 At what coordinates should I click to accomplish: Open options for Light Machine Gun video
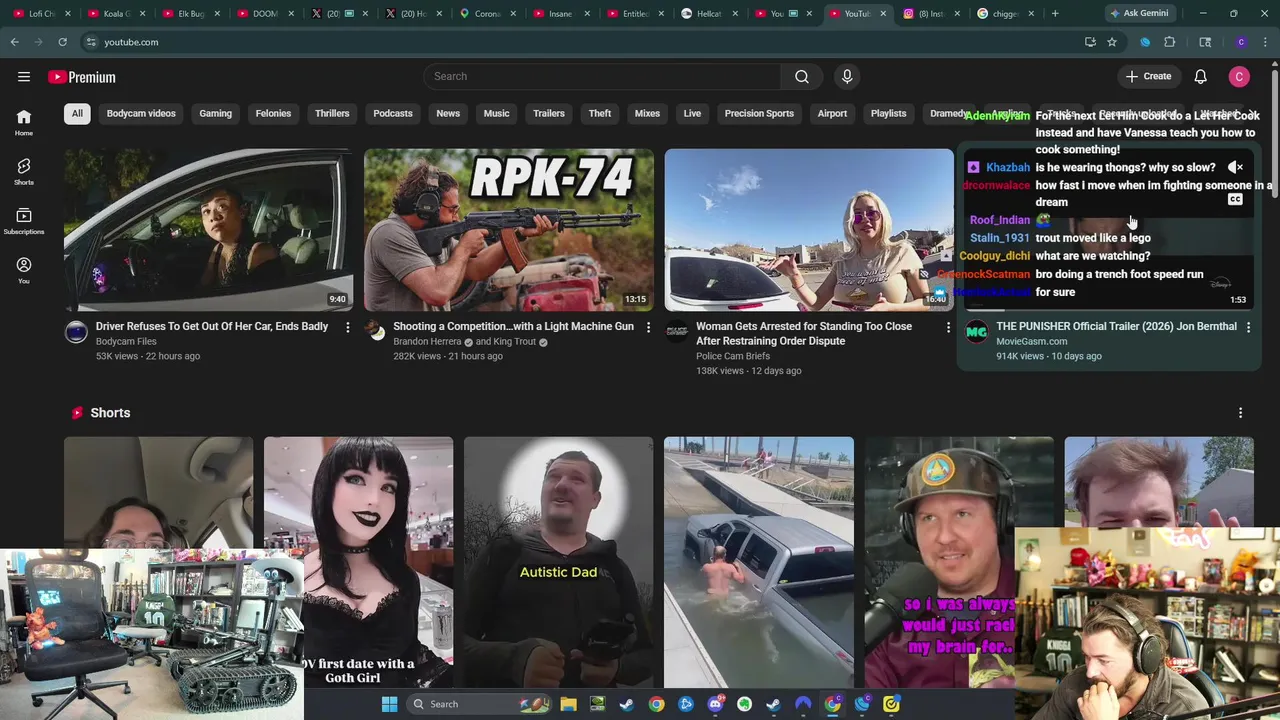tap(648, 327)
